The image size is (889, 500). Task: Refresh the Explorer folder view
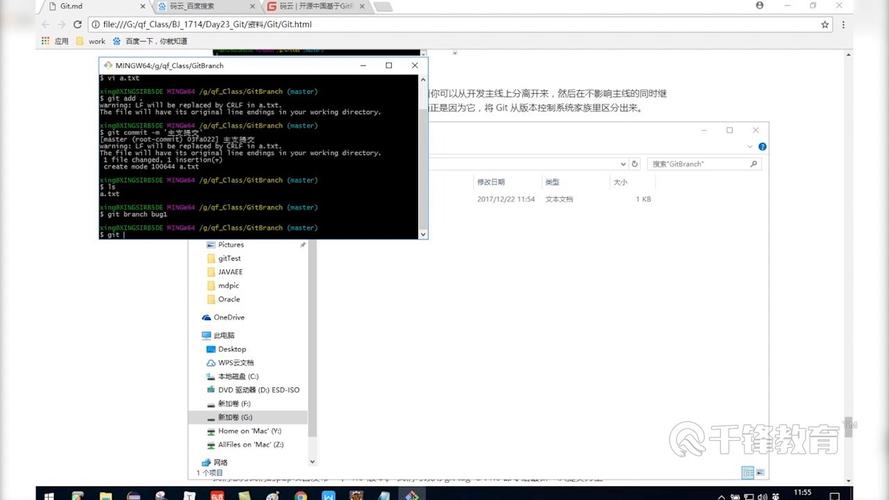(x=634, y=164)
